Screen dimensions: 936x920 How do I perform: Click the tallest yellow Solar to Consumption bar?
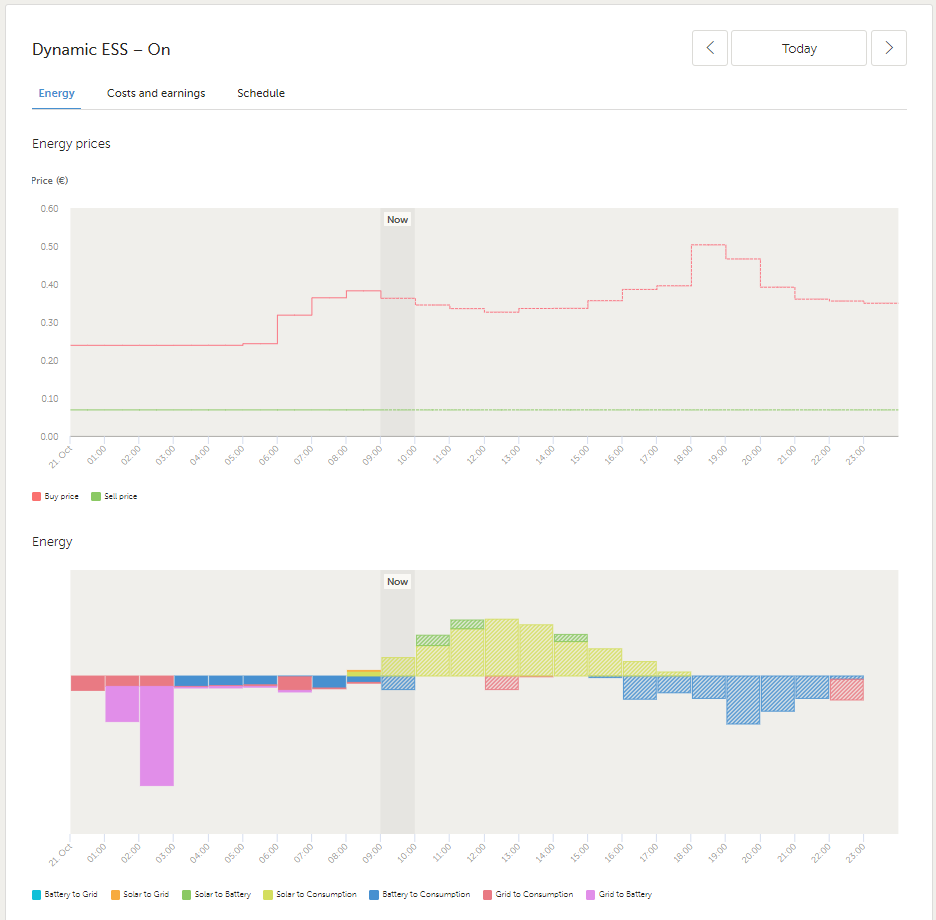[x=501, y=647]
